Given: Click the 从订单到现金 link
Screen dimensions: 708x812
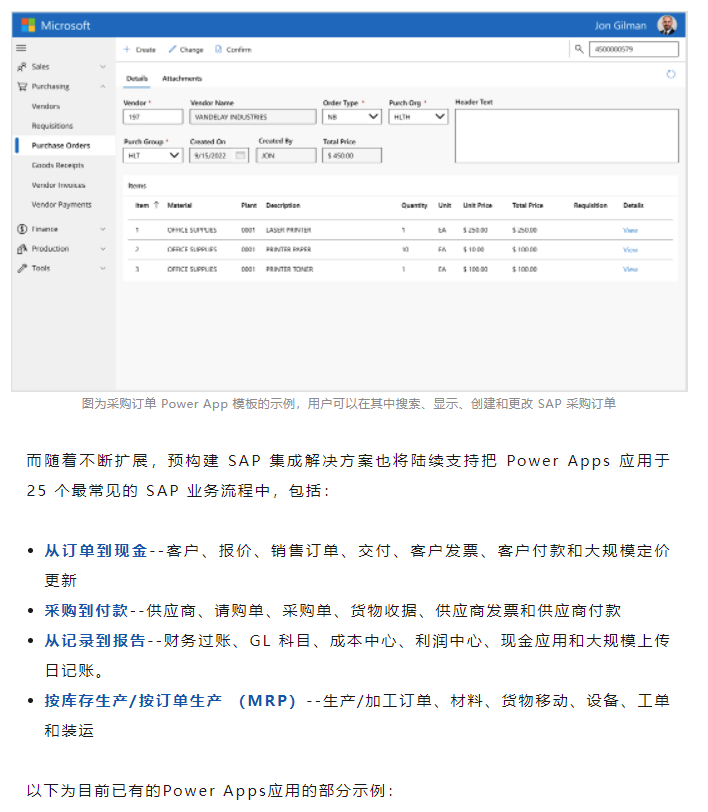Looking at the screenshot, I should coord(96,550).
